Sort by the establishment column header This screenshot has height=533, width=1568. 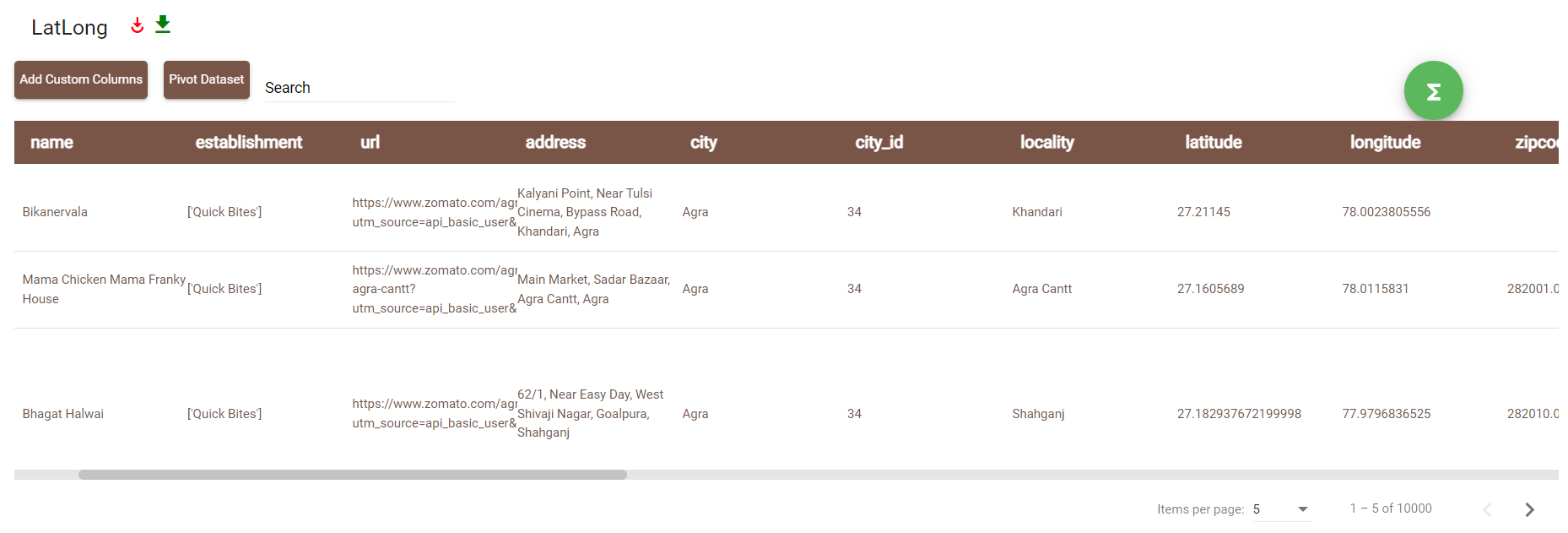248,142
